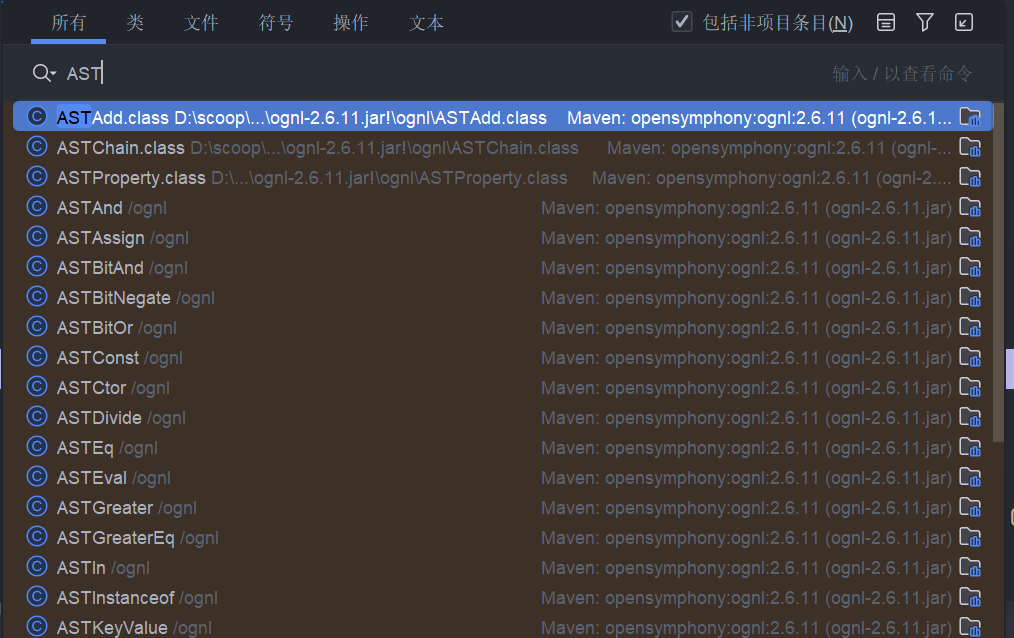The height and width of the screenshot is (638, 1014).
Task: Switch to the 所有 tab
Action: click(69, 23)
